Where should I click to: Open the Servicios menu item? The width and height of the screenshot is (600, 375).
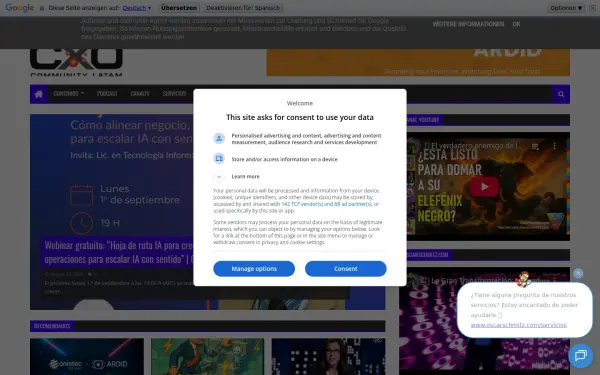tap(174, 94)
